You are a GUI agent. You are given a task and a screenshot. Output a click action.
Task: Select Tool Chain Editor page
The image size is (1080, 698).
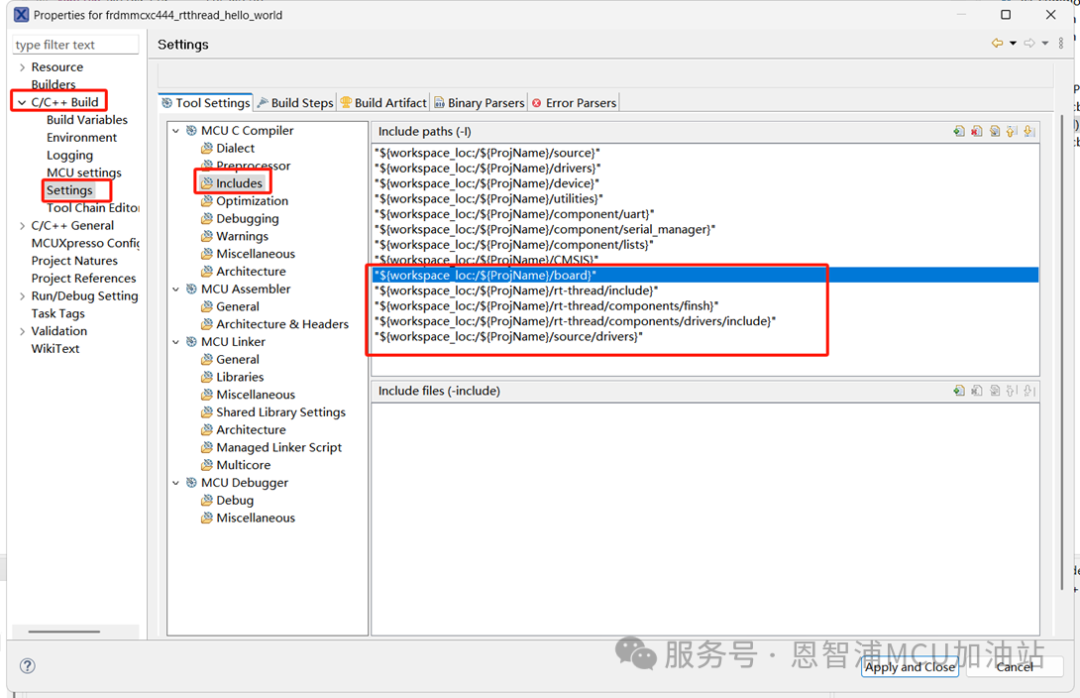(x=92, y=208)
